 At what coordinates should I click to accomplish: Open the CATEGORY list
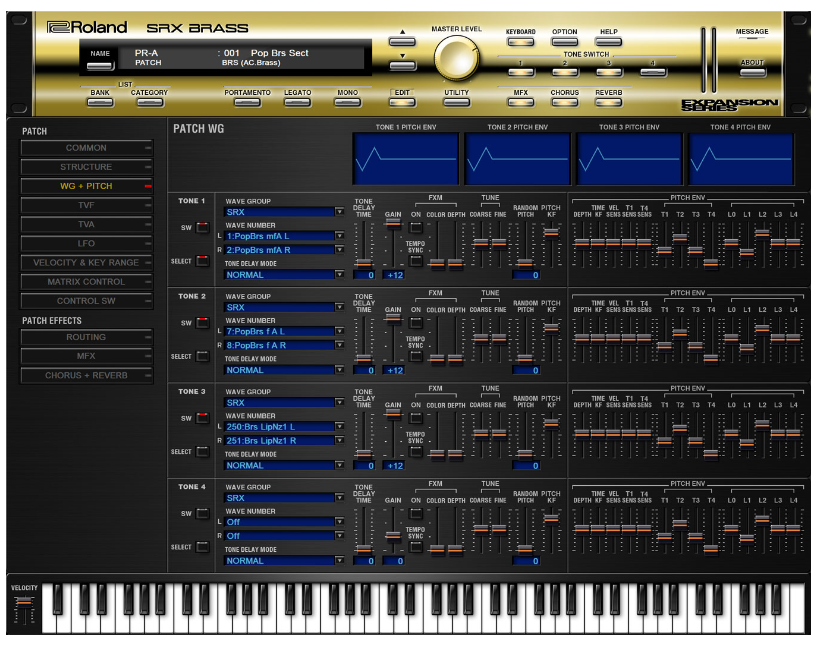[x=150, y=102]
